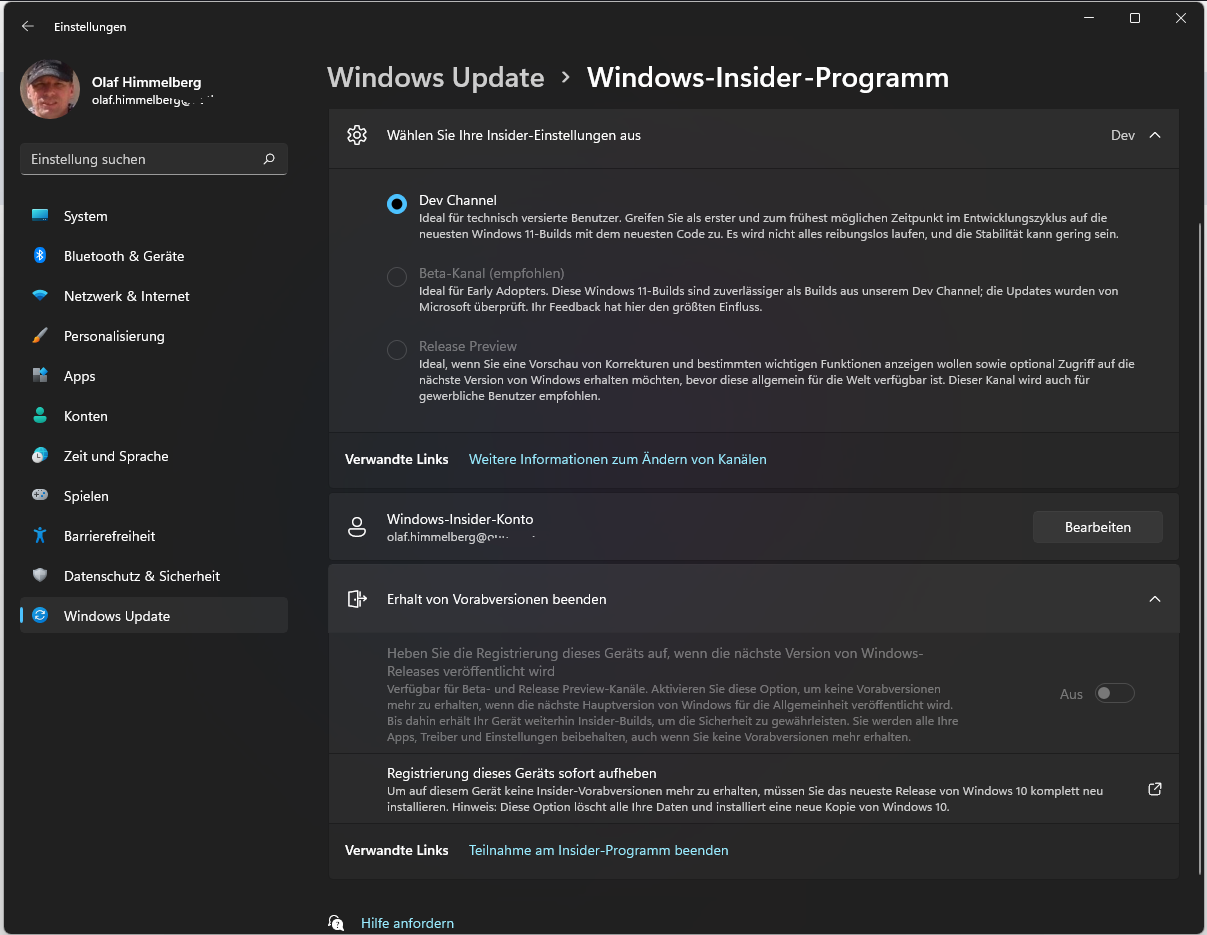The width and height of the screenshot is (1207, 935).
Task: Open Bluetooth & Geräte settings
Action: click(123, 256)
